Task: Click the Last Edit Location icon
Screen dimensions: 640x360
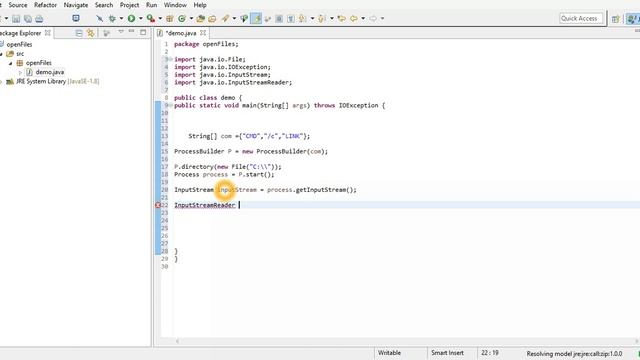Action: pos(341,18)
